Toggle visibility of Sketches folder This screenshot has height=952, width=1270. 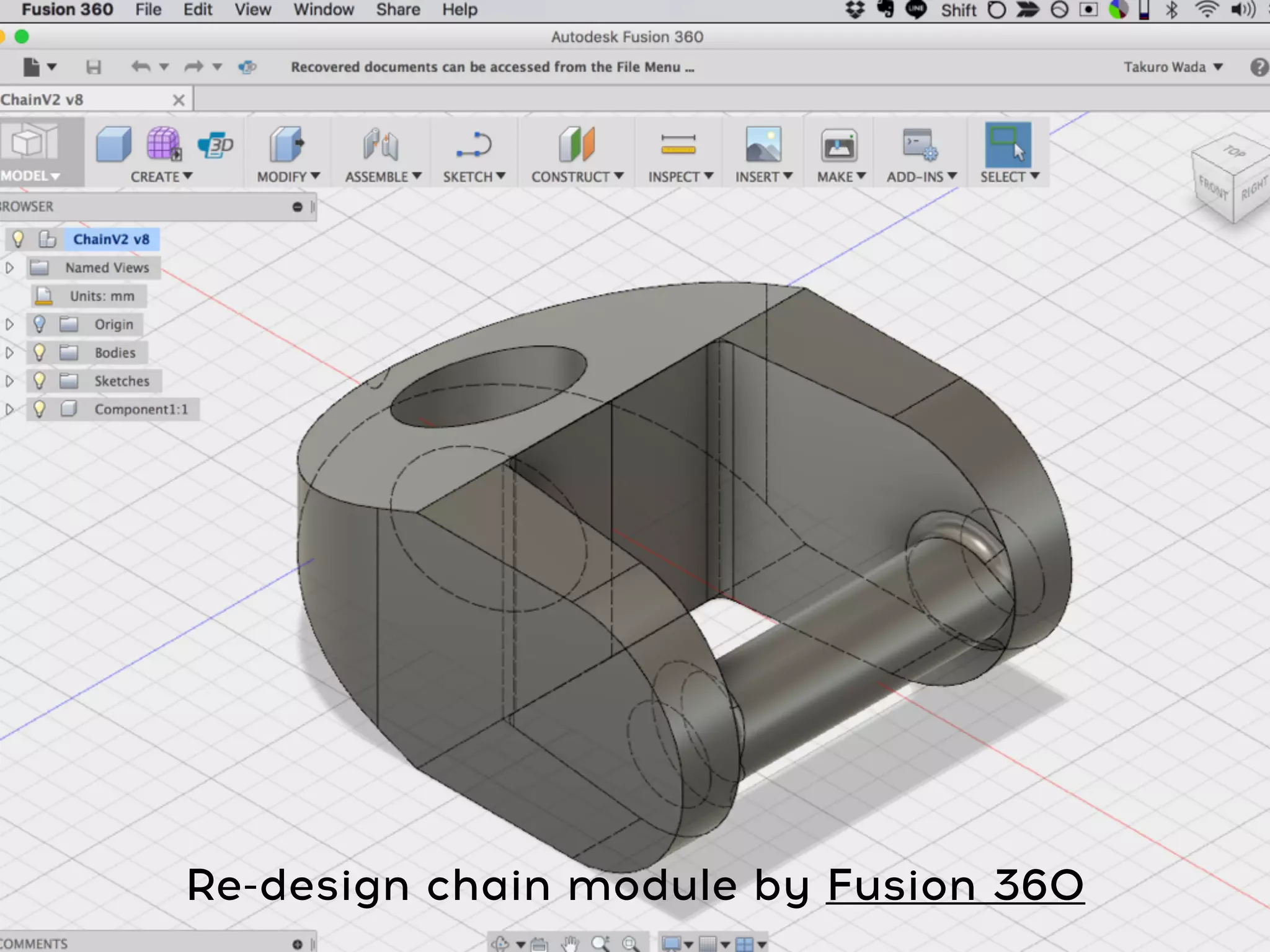(x=39, y=381)
